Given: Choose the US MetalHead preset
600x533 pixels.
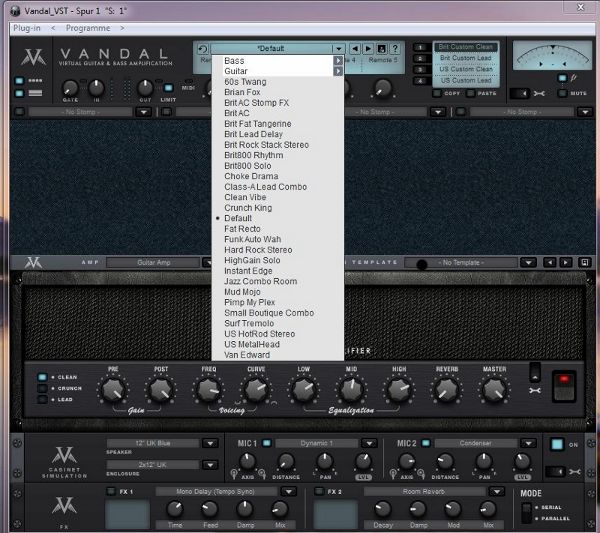Looking at the screenshot, I should (x=252, y=344).
